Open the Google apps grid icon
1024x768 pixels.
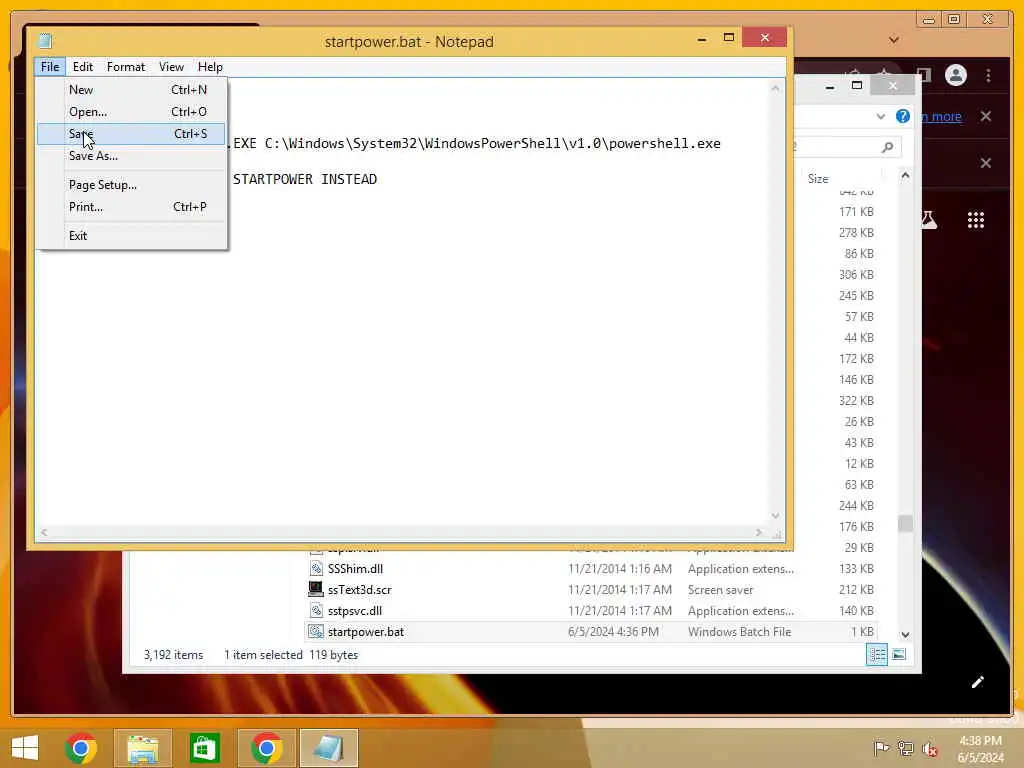click(x=976, y=220)
